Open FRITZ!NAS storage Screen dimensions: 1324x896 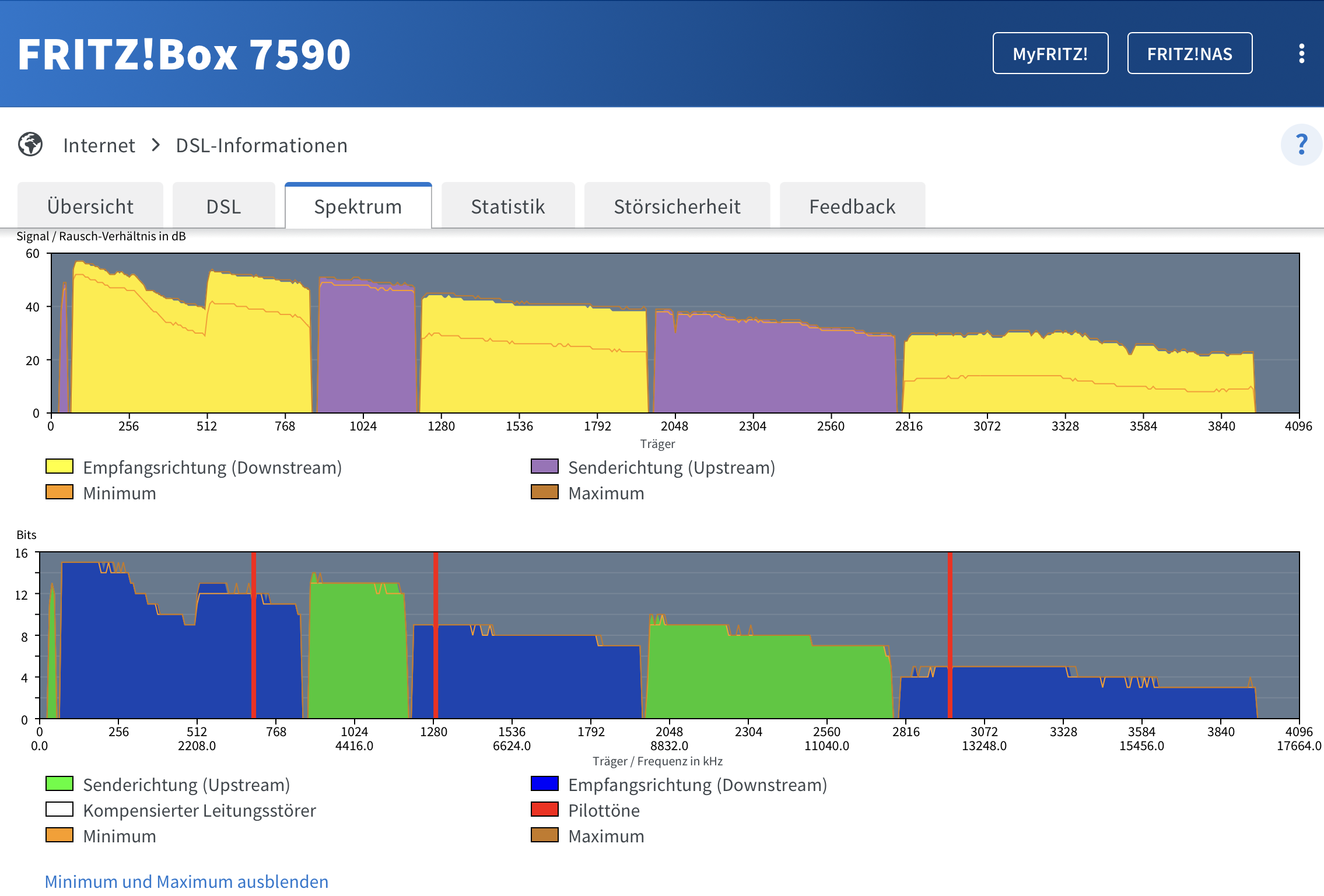pos(1190,54)
